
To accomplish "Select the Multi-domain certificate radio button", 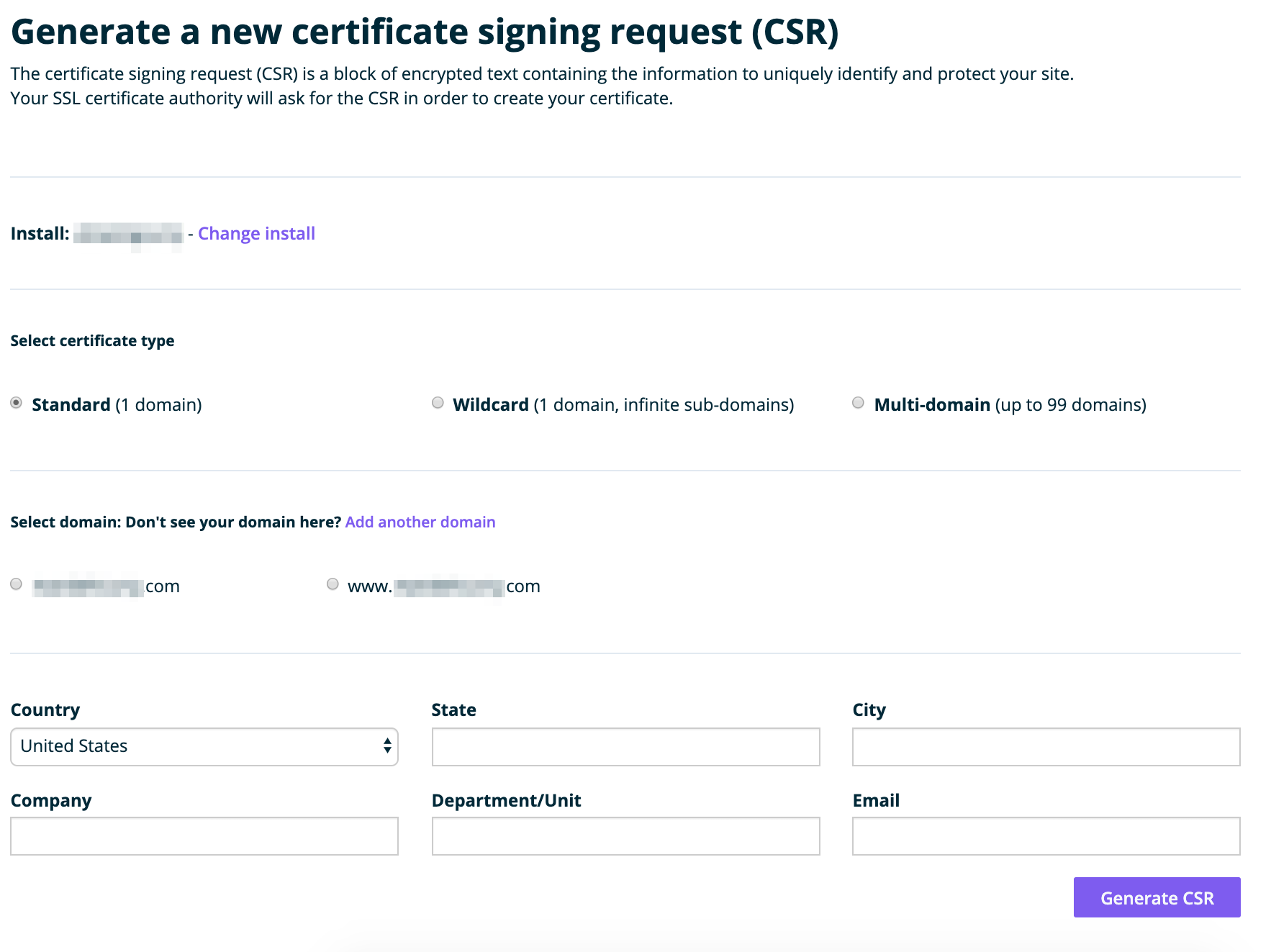I will pyautogui.click(x=858, y=403).
